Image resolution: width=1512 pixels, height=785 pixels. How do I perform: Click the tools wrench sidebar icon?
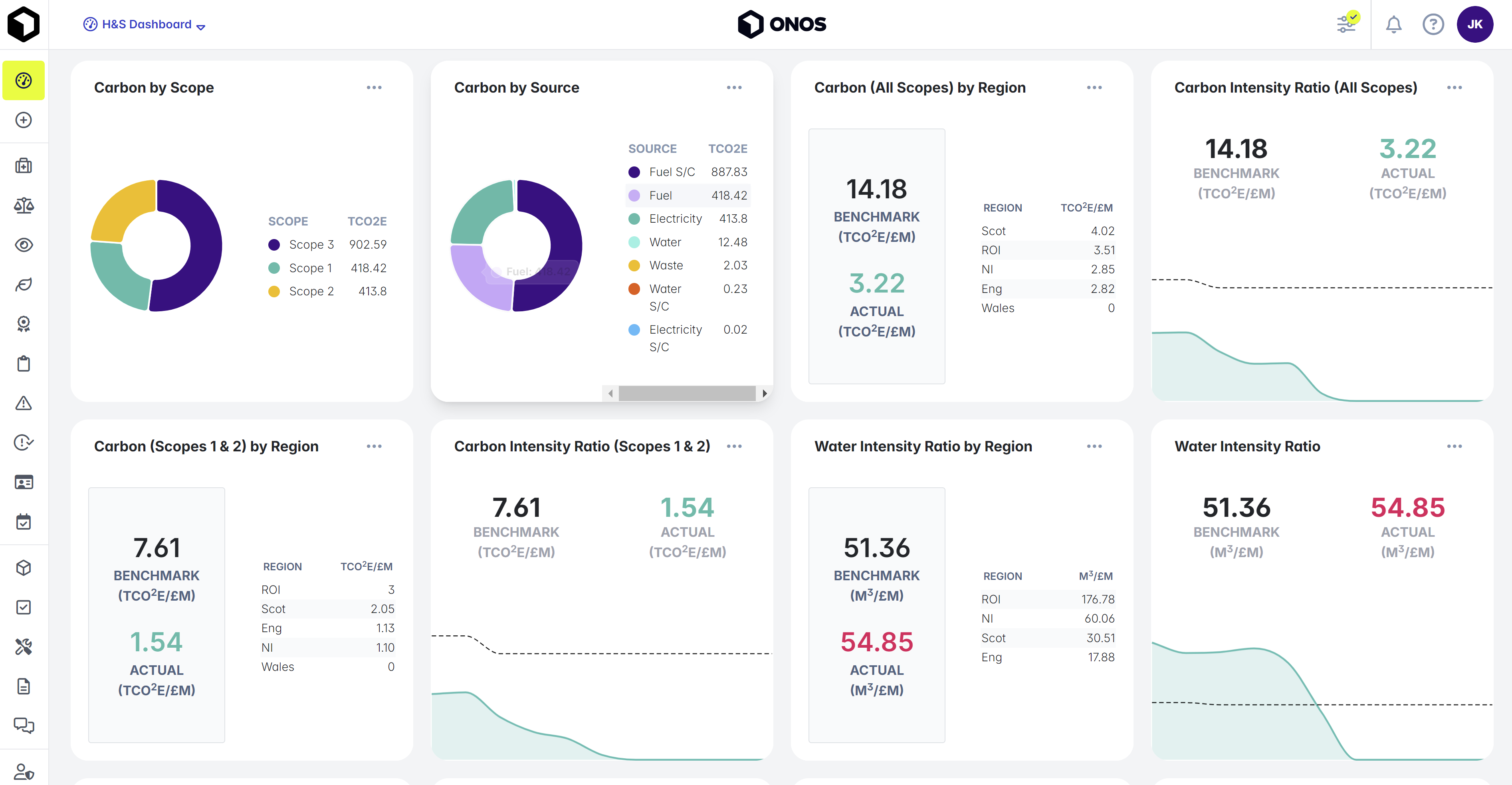24,647
